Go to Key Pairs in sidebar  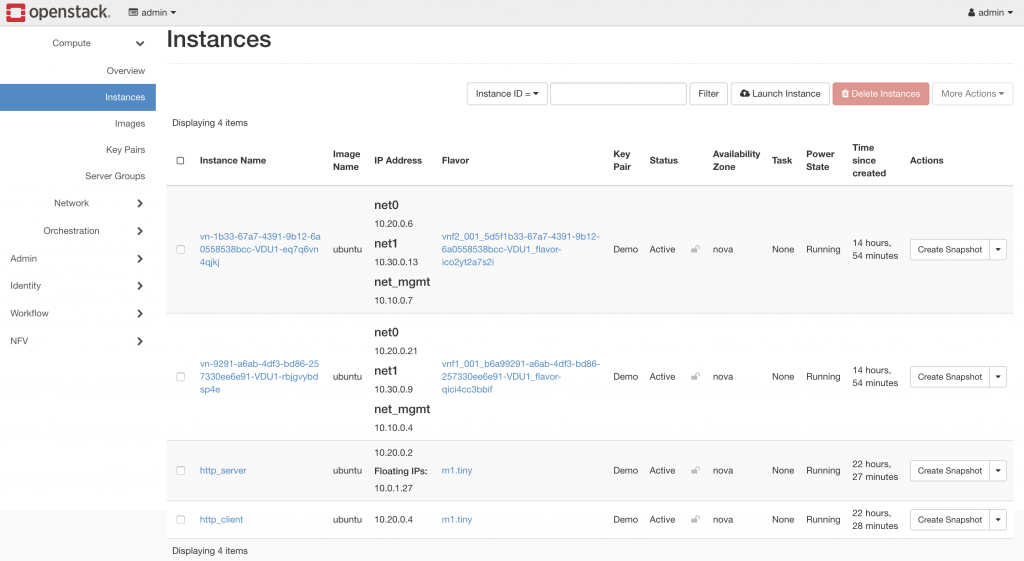pyautogui.click(x=125, y=150)
